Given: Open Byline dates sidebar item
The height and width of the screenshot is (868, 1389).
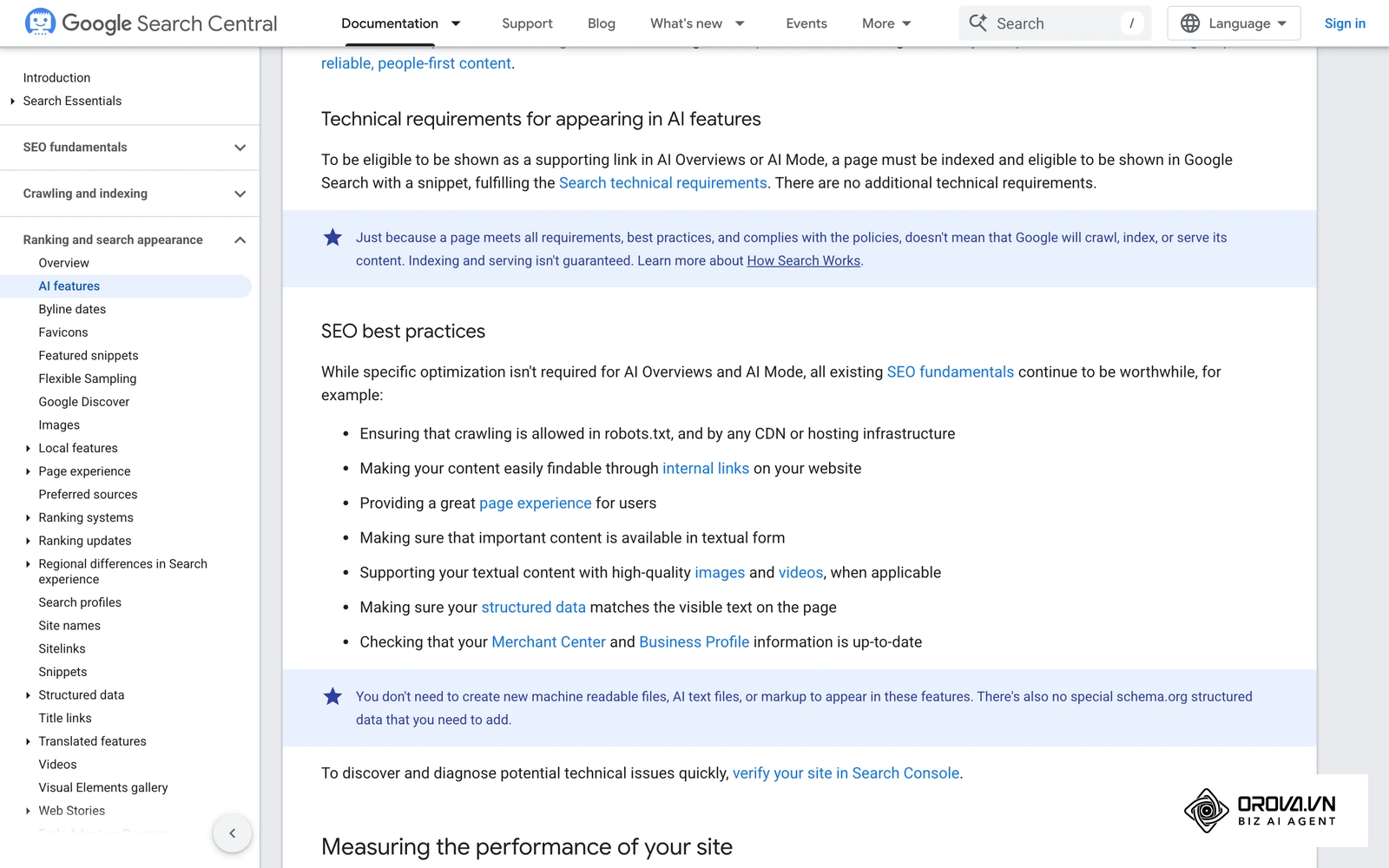Looking at the screenshot, I should click(x=72, y=309).
